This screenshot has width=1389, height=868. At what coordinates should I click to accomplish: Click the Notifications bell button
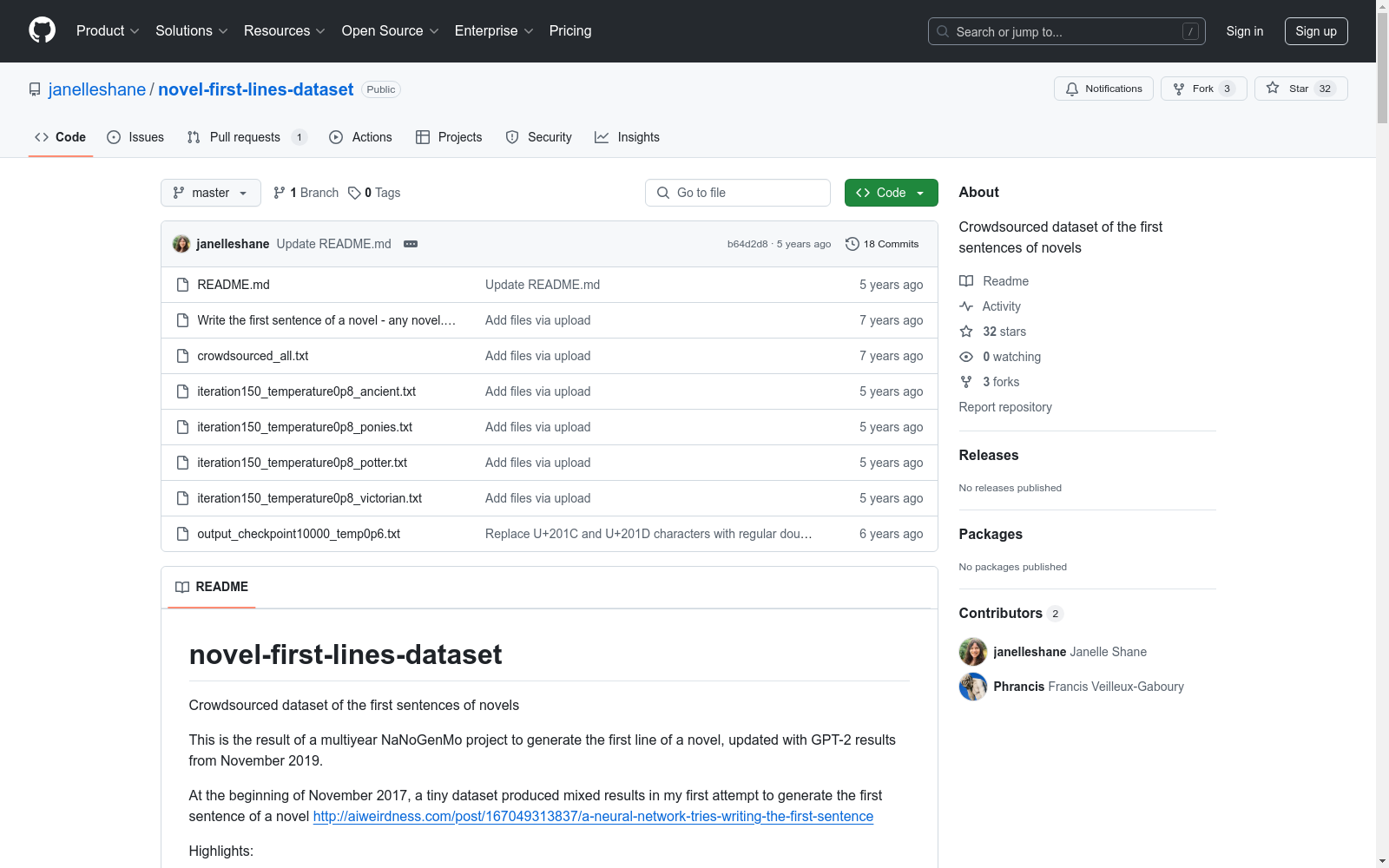tap(1103, 89)
